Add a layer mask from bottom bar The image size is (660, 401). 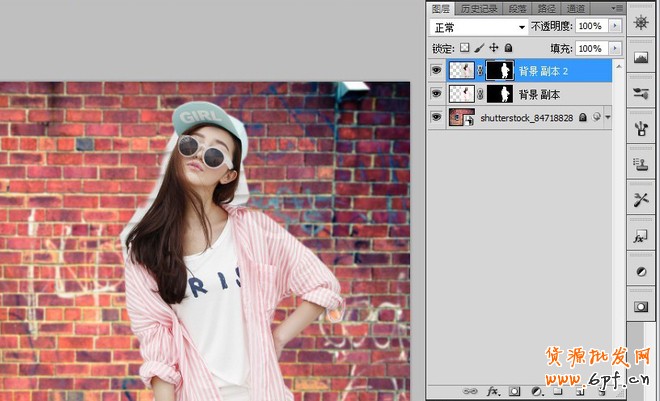coord(514,391)
